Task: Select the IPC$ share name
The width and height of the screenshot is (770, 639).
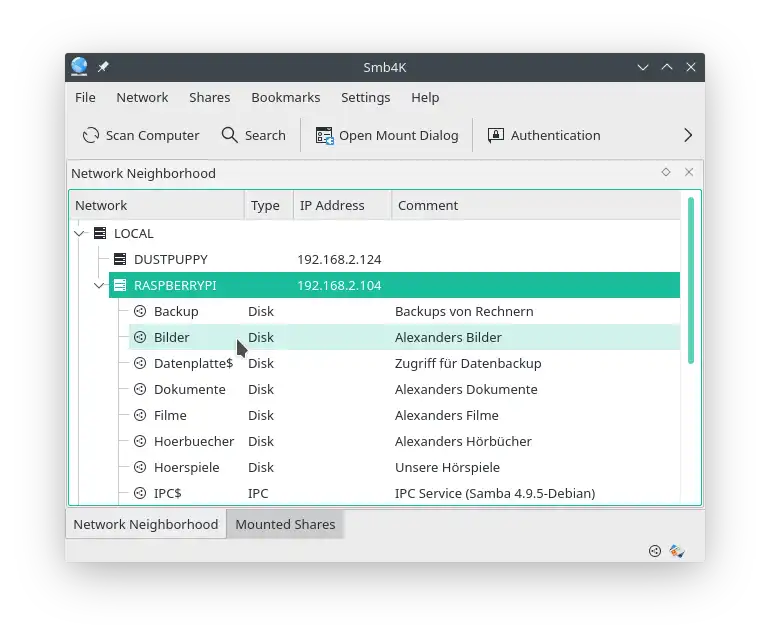Action: 167,493
